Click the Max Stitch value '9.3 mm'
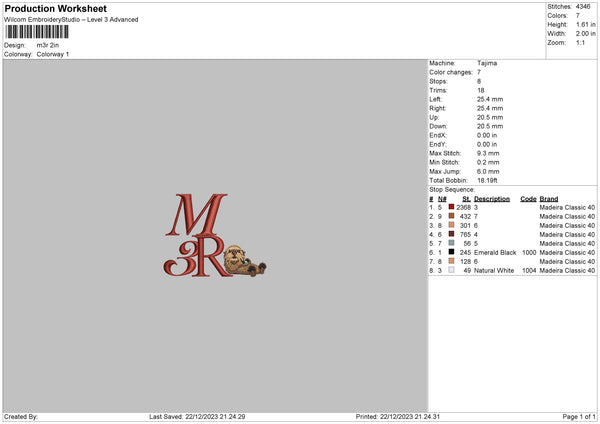This screenshot has height=424, width=600. pos(488,153)
